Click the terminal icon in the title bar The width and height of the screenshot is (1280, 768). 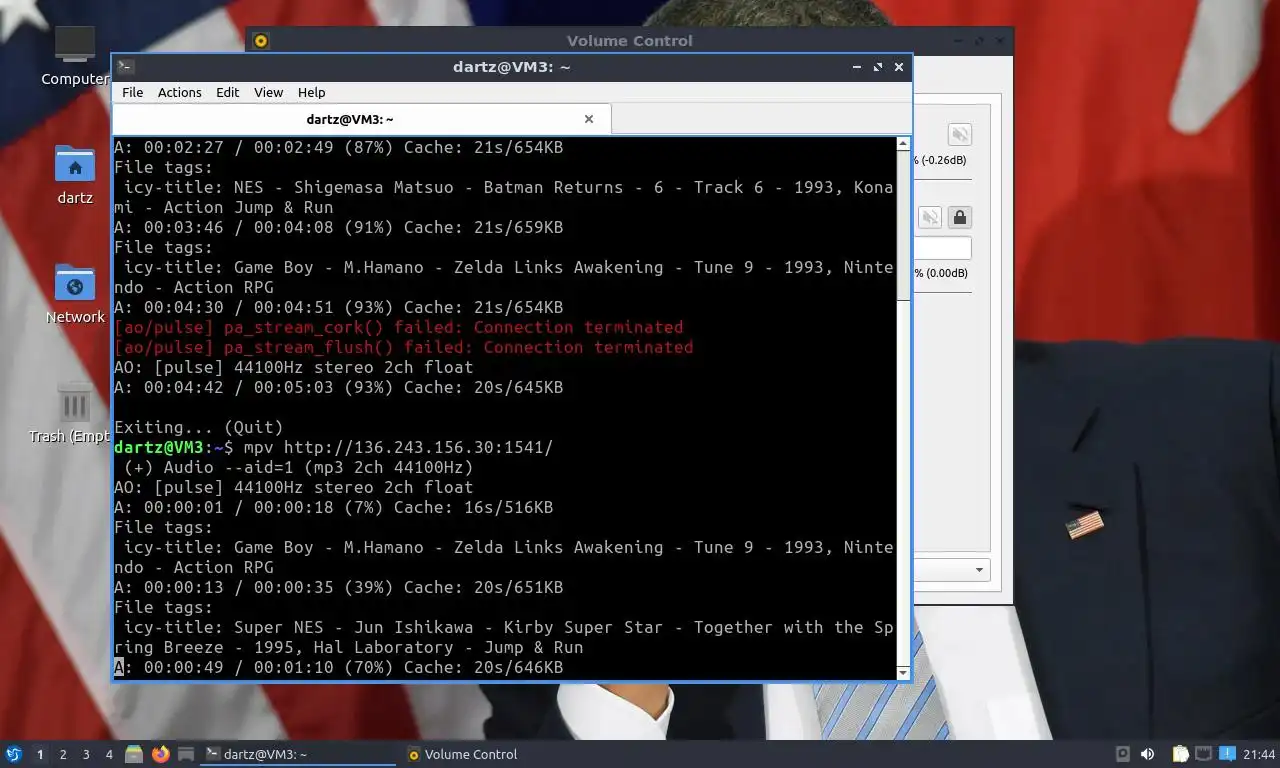pos(125,67)
